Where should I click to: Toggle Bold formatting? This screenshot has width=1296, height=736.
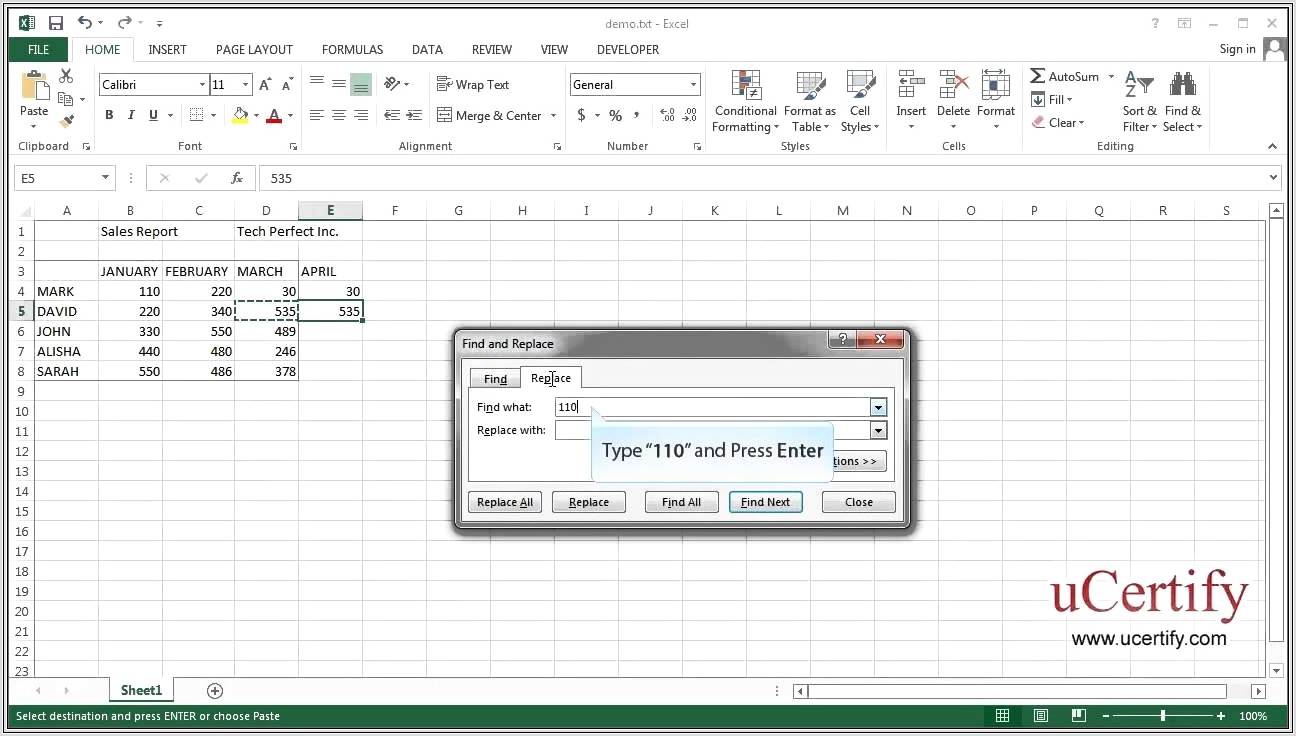[109, 115]
